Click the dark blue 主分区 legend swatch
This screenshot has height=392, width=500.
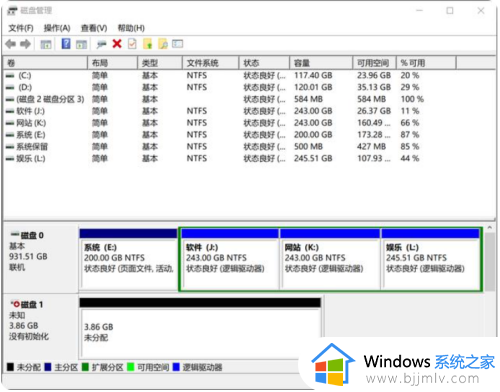tap(48, 367)
